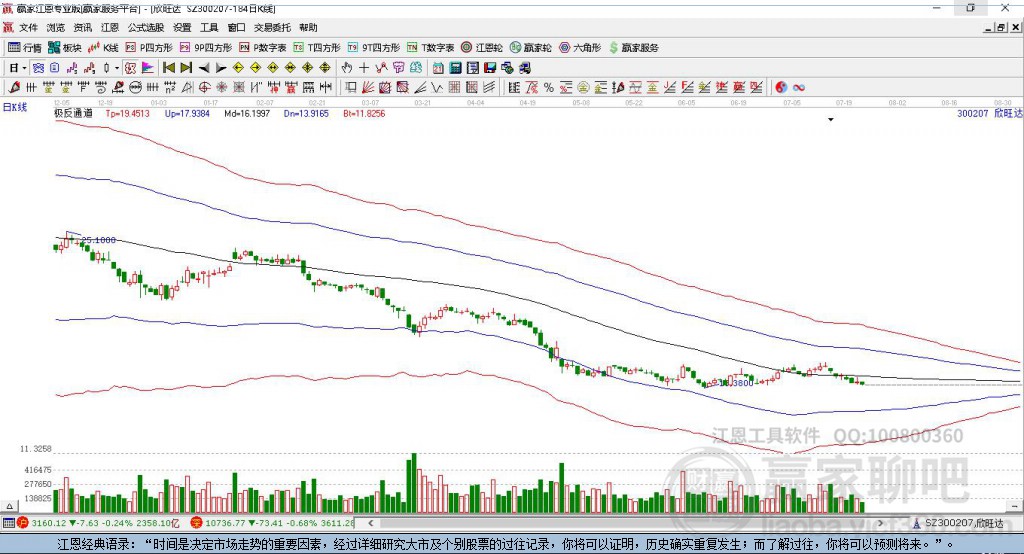Open the 江恩轮 Gann wheel

click(482, 48)
